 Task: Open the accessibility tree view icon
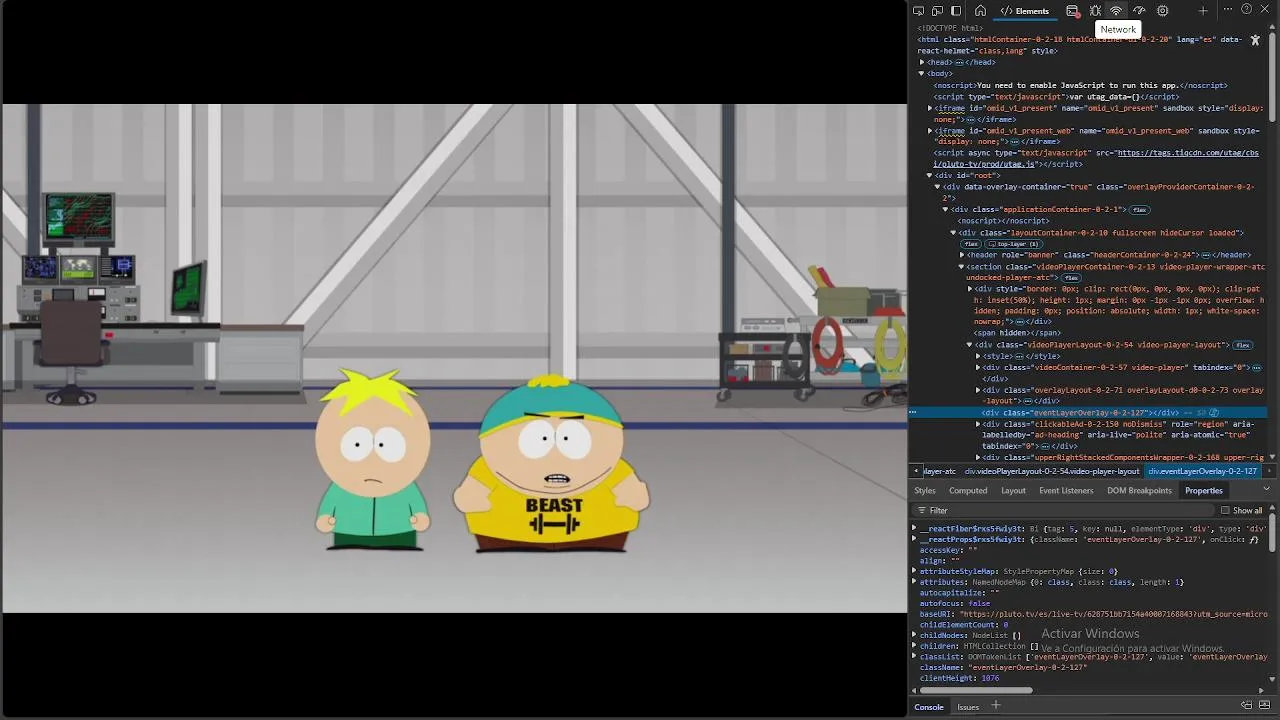[x=1255, y=40]
